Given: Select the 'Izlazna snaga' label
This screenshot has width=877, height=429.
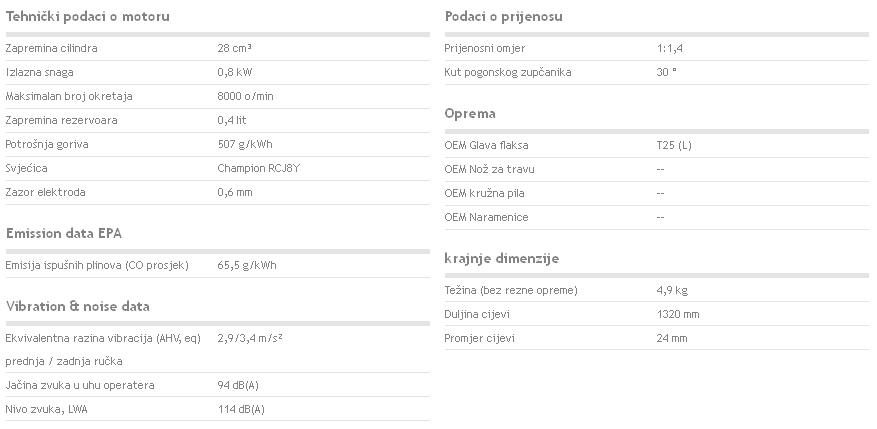Looking at the screenshot, I should [39, 72].
